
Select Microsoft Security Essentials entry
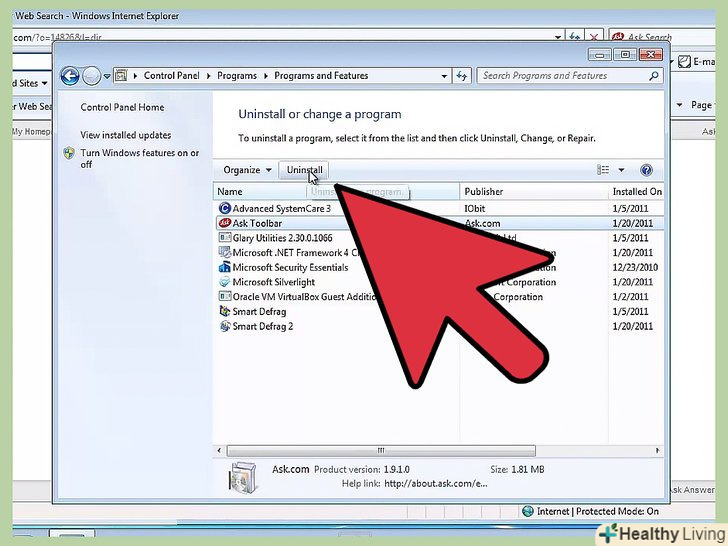pos(439,267)
